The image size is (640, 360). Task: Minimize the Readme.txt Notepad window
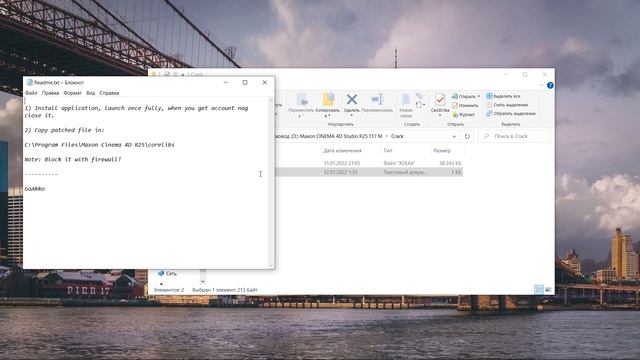pos(226,82)
